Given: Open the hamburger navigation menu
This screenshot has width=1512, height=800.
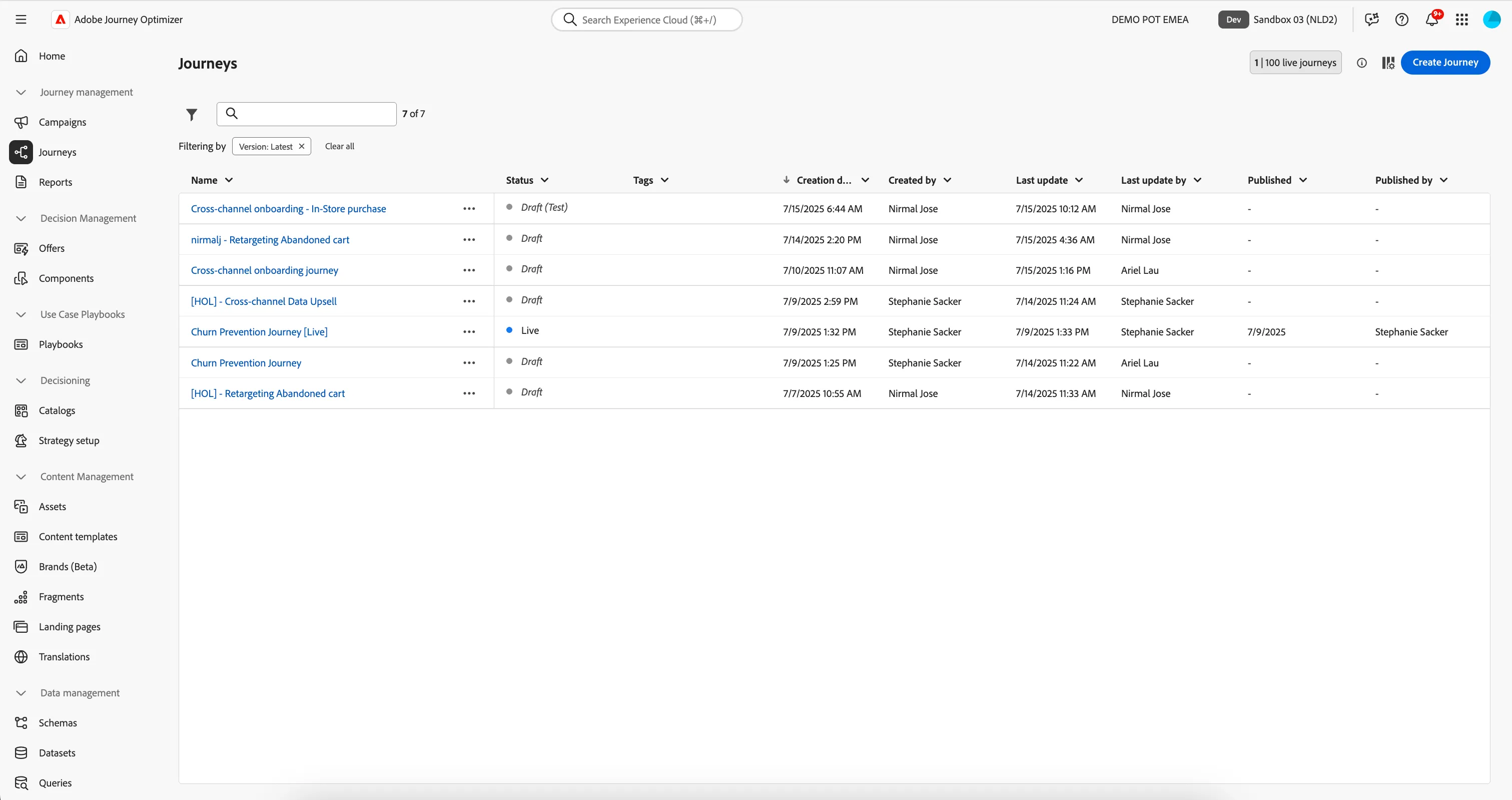Looking at the screenshot, I should click(21, 20).
